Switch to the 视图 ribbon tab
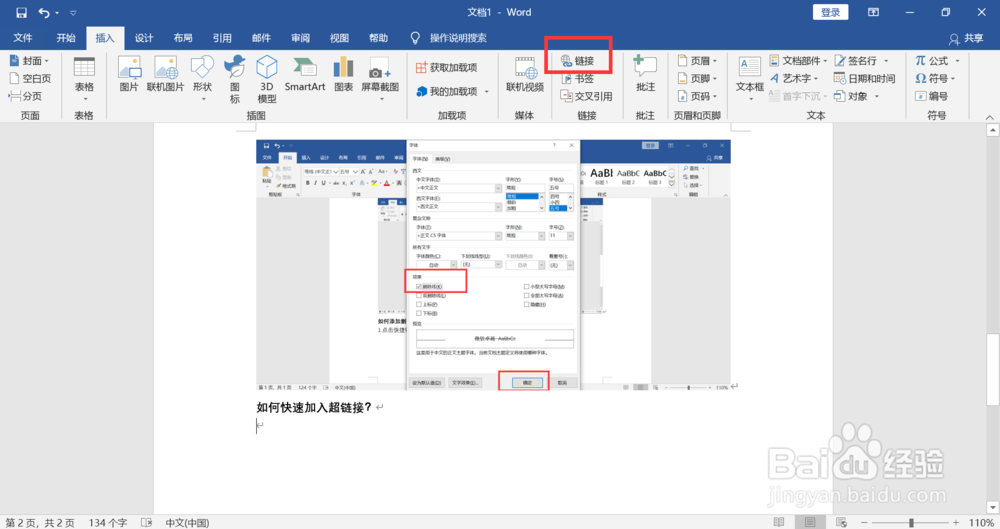 tap(339, 38)
